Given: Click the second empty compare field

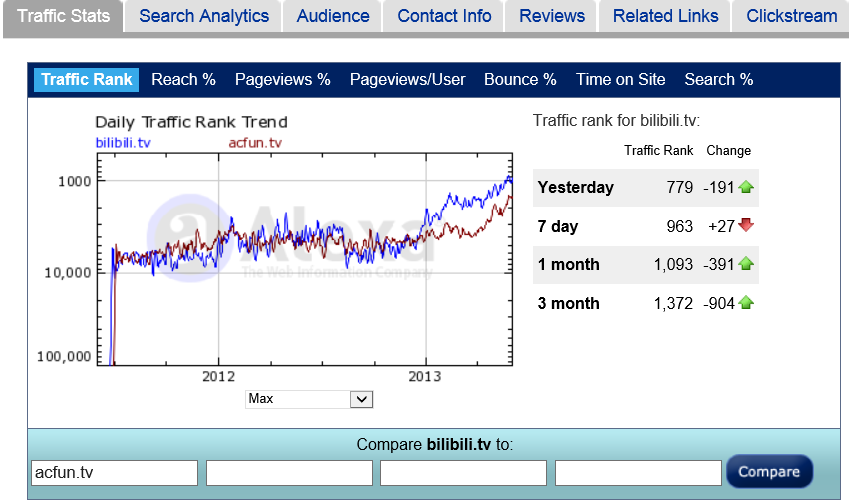Looking at the screenshot, I should [289, 473].
